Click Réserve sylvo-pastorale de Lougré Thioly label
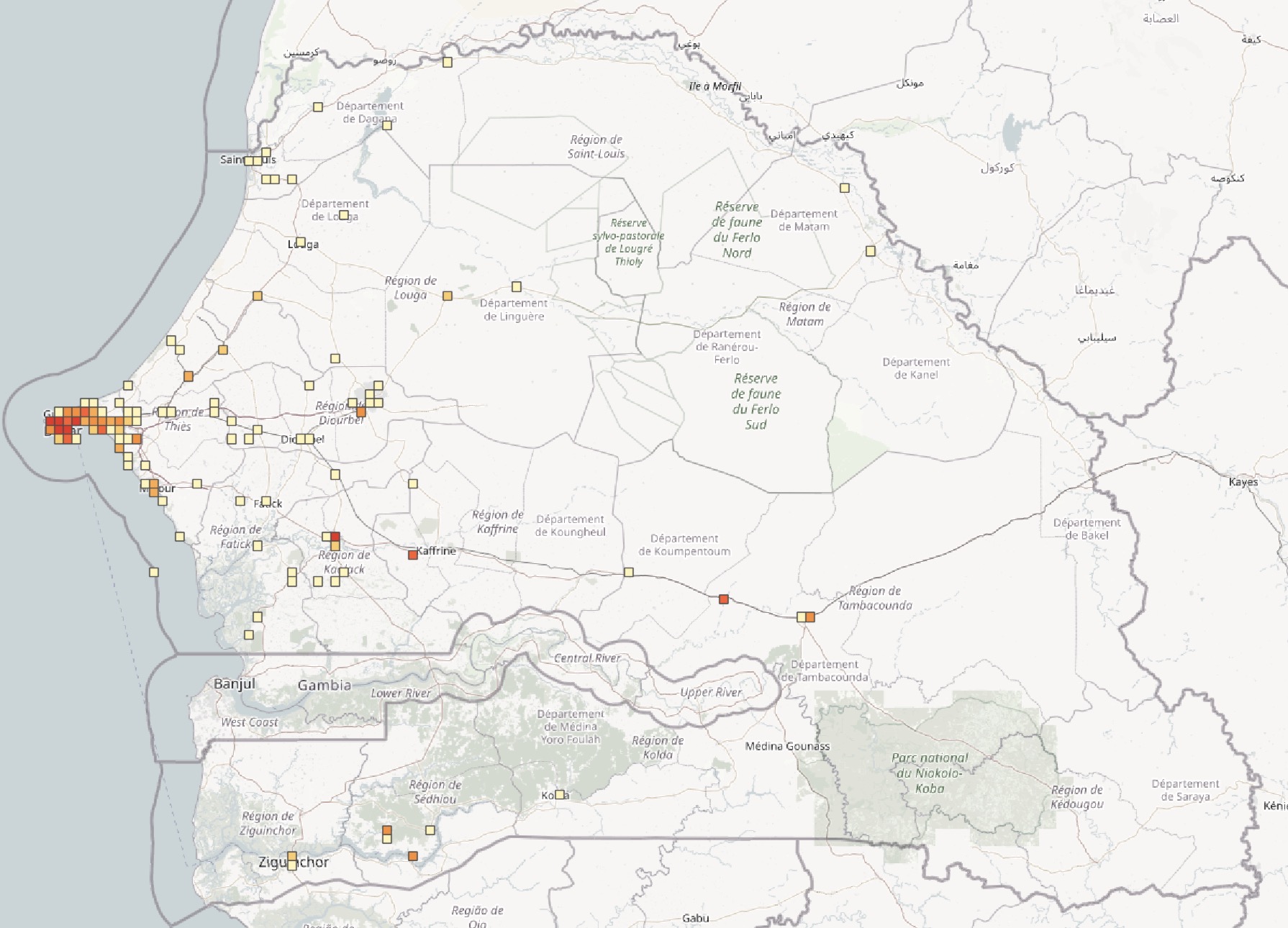 click(628, 242)
